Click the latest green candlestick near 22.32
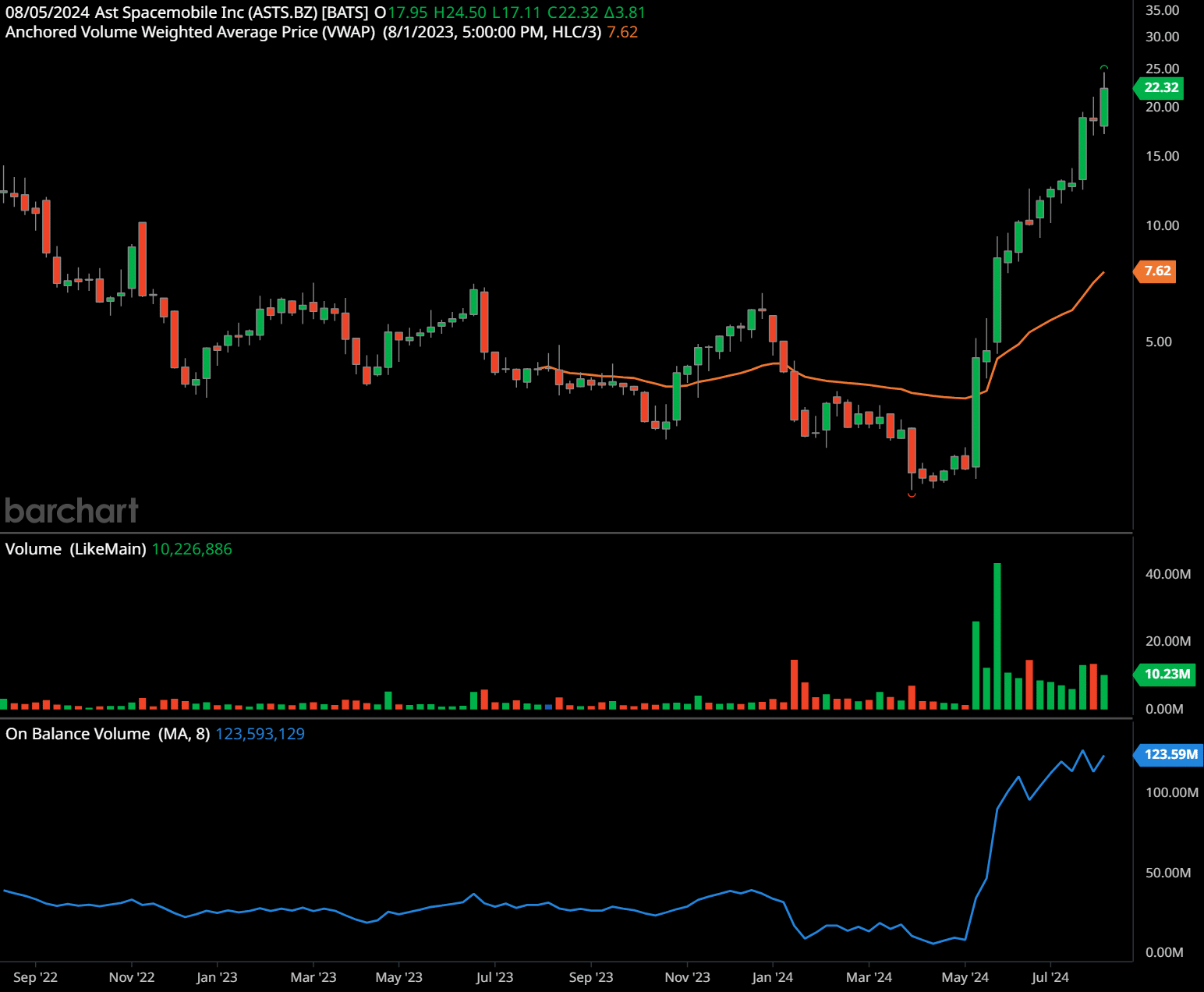 [x=1104, y=107]
